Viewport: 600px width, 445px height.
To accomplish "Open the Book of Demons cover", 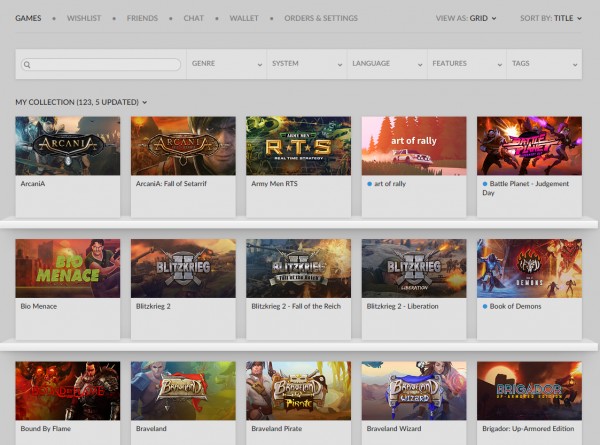I will pos(529,268).
